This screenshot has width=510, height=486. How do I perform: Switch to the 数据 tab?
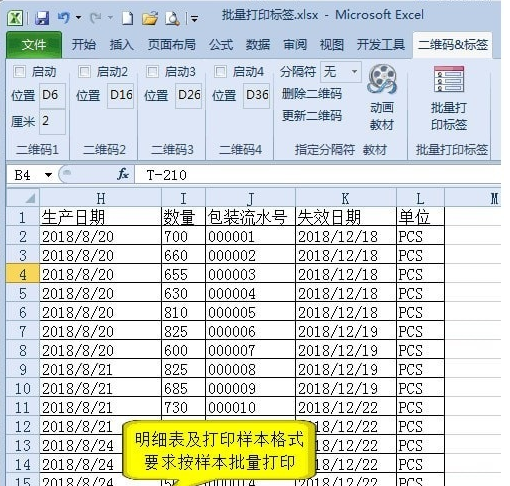(258, 44)
